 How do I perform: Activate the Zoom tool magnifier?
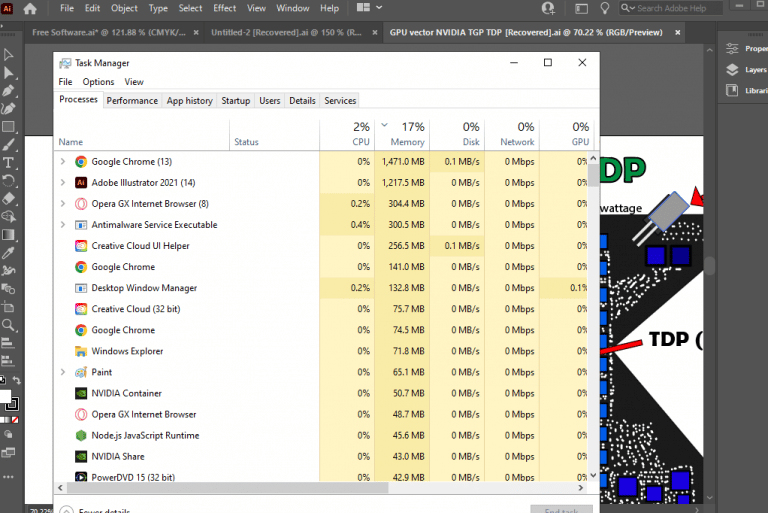click(x=8, y=325)
